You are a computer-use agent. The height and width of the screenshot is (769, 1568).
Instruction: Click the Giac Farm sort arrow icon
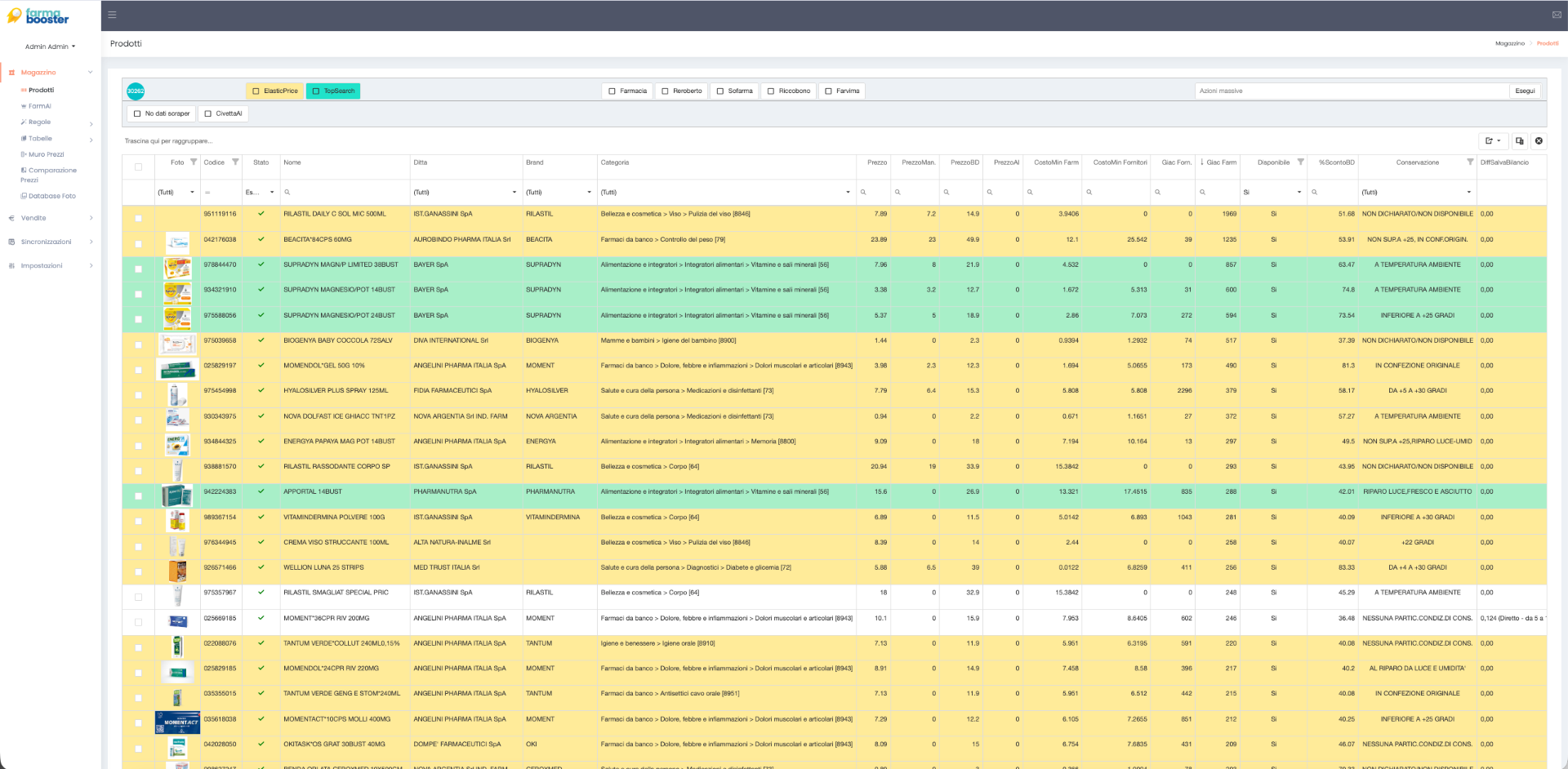pyautogui.click(x=1202, y=162)
